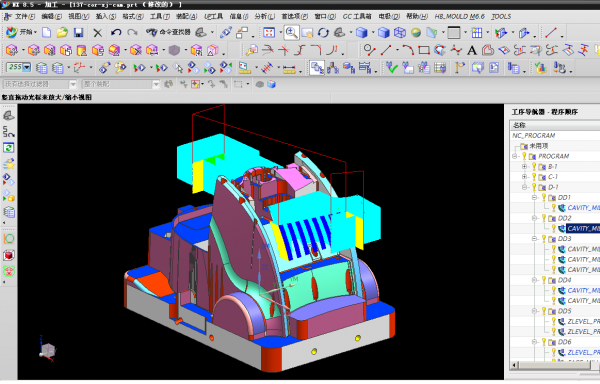The image size is (600, 384).
Task: Open the TOOLS menu
Action: (501, 16)
